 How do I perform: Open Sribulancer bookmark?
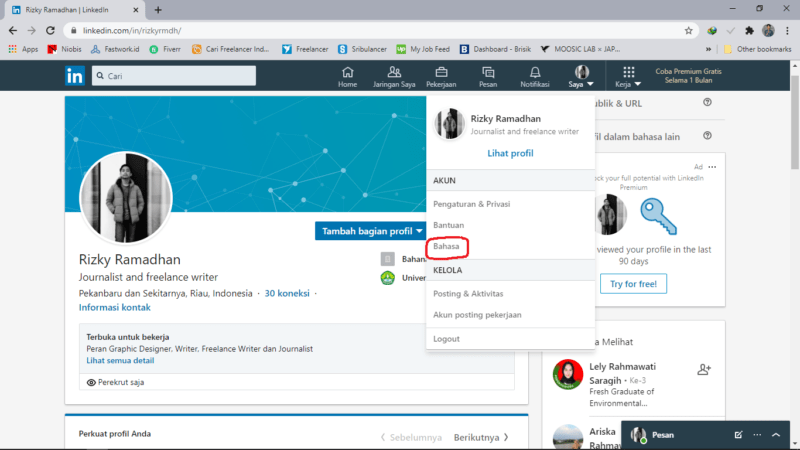click(x=362, y=49)
